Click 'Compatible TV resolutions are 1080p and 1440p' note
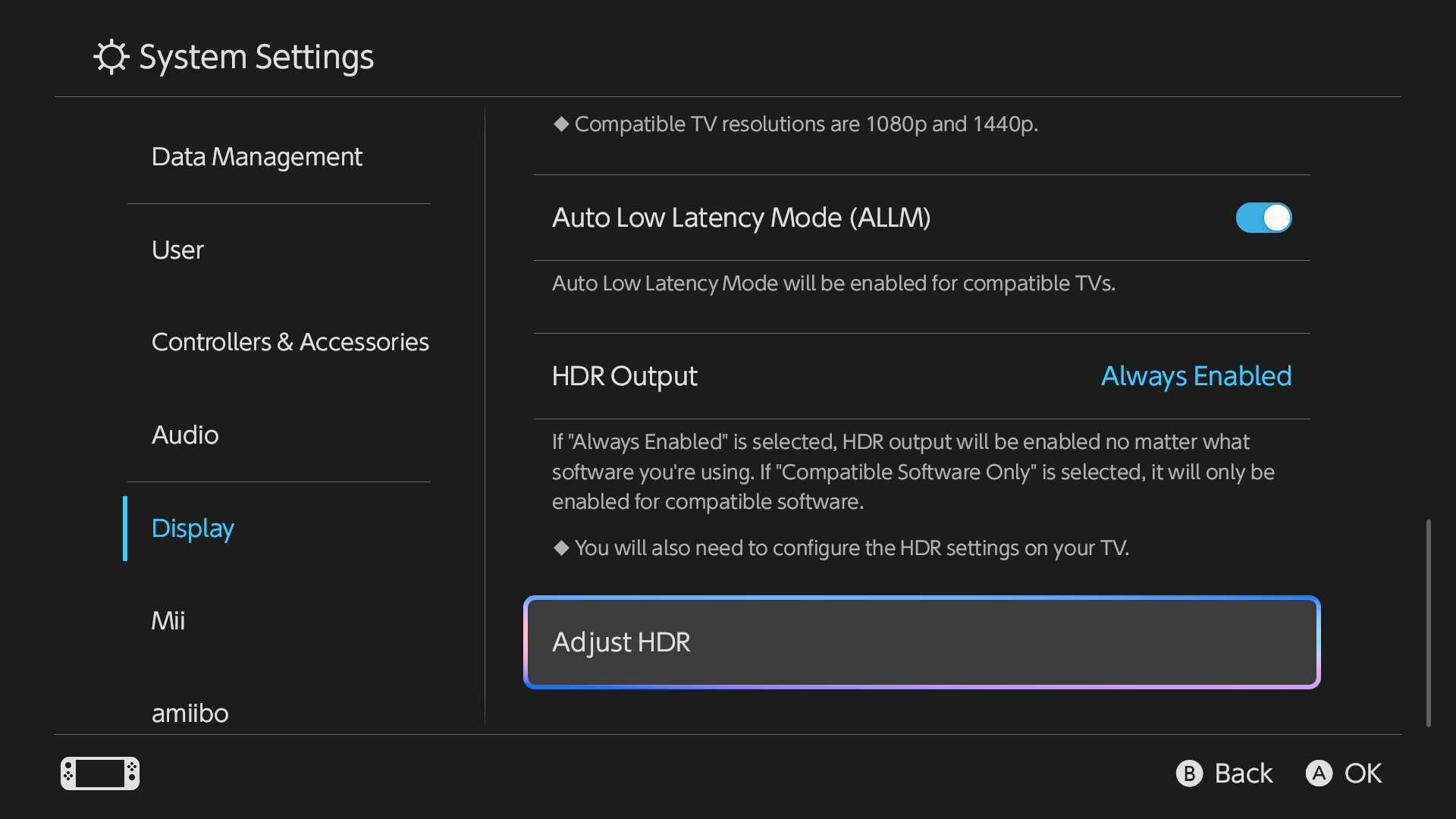This screenshot has height=819, width=1456. [x=795, y=124]
